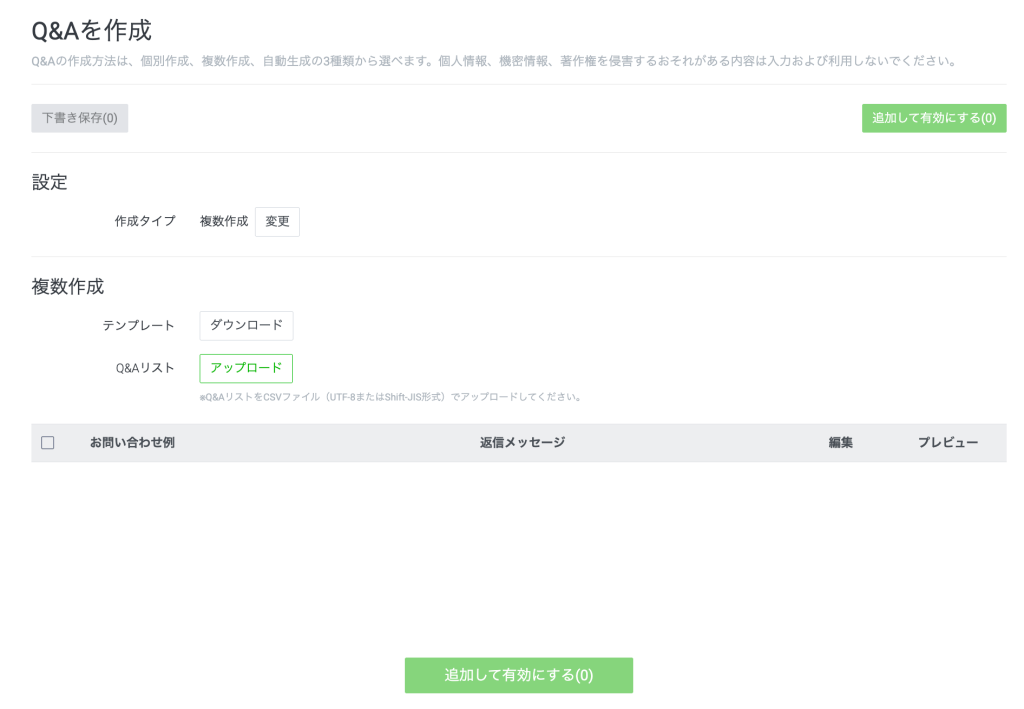Click the Q&Aリスト row label
The width and height of the screenshot is (1024, 709).
click(144, 368)
